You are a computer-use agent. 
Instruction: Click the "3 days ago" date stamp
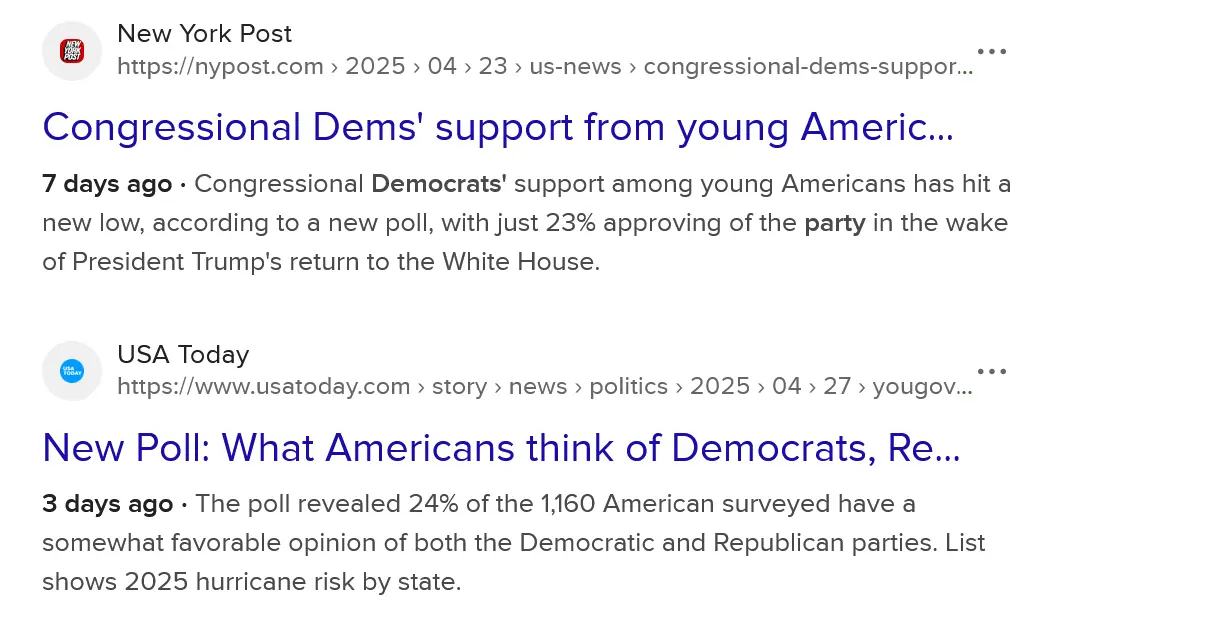click(107, 504)
